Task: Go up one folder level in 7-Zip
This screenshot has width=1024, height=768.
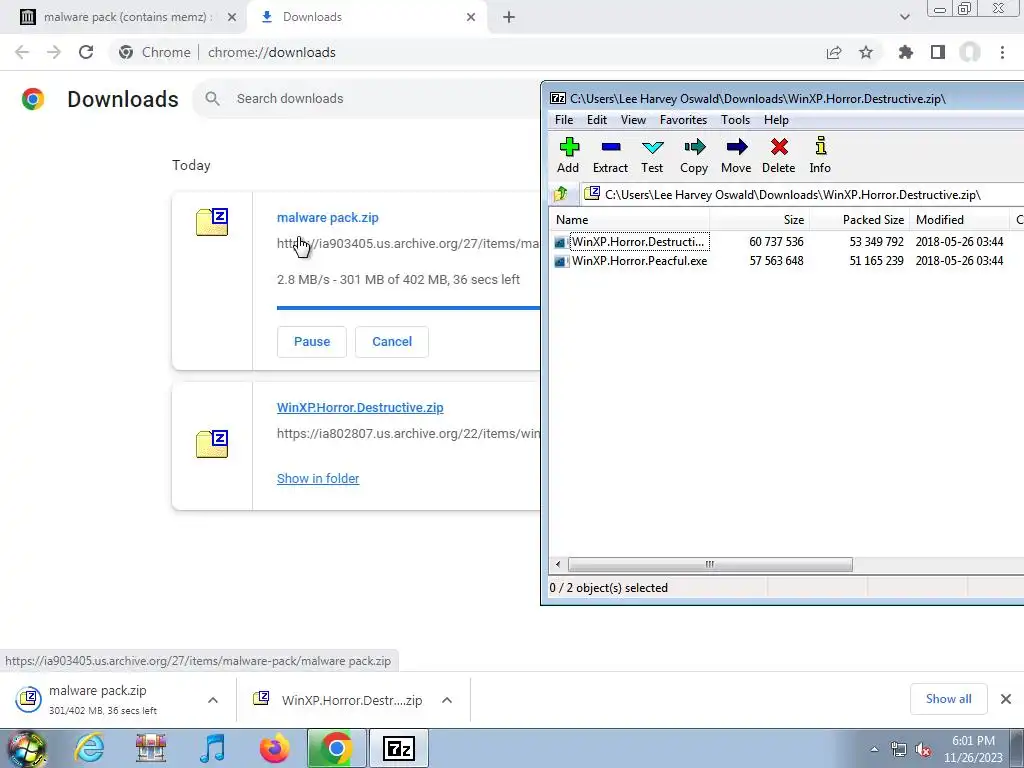Action: pos(561,195)
